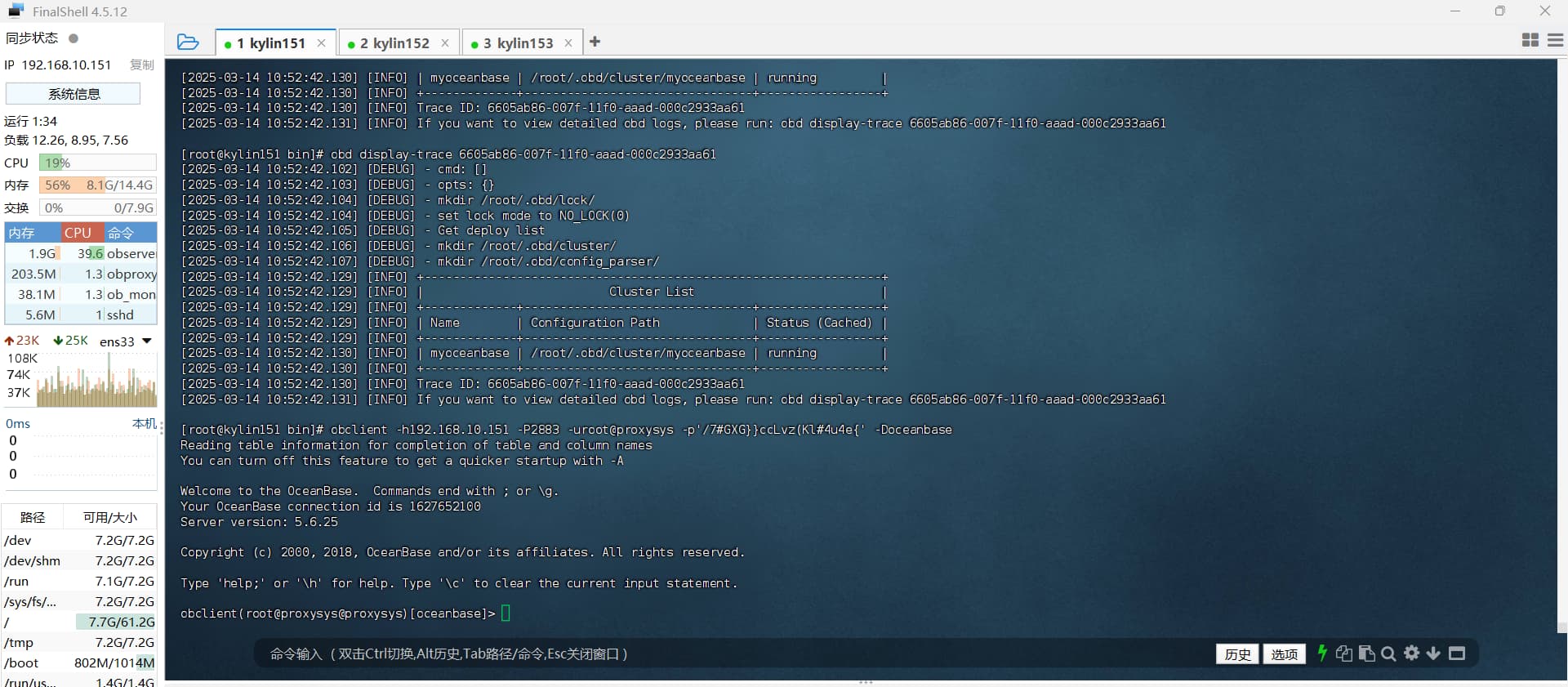Click the 系统信息 system info button
This screenshot has width=1568, height=687.
pyautogui.click(x=73, y=94)
